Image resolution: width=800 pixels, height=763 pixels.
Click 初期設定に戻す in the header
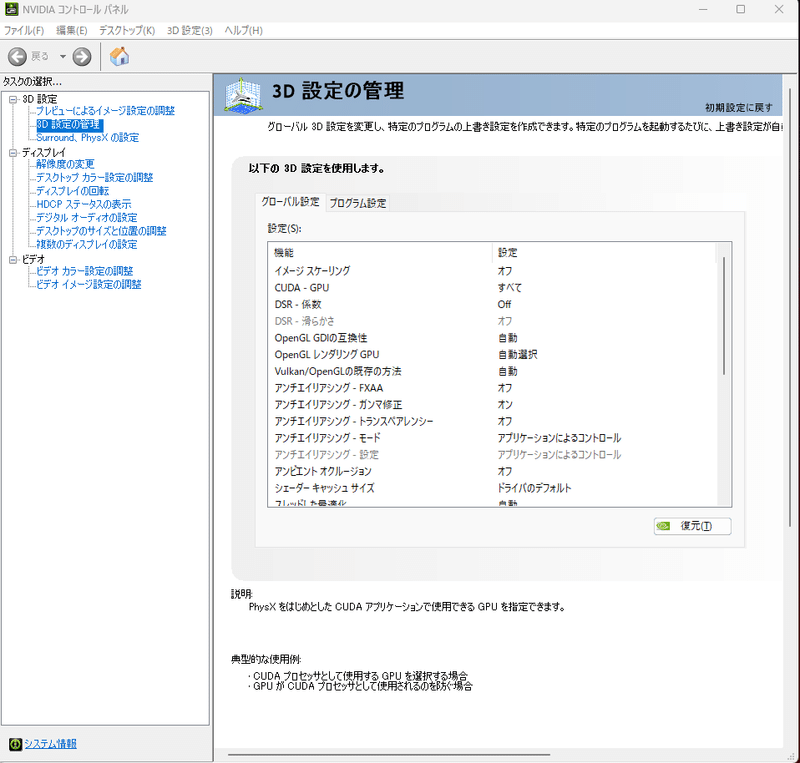739,108
